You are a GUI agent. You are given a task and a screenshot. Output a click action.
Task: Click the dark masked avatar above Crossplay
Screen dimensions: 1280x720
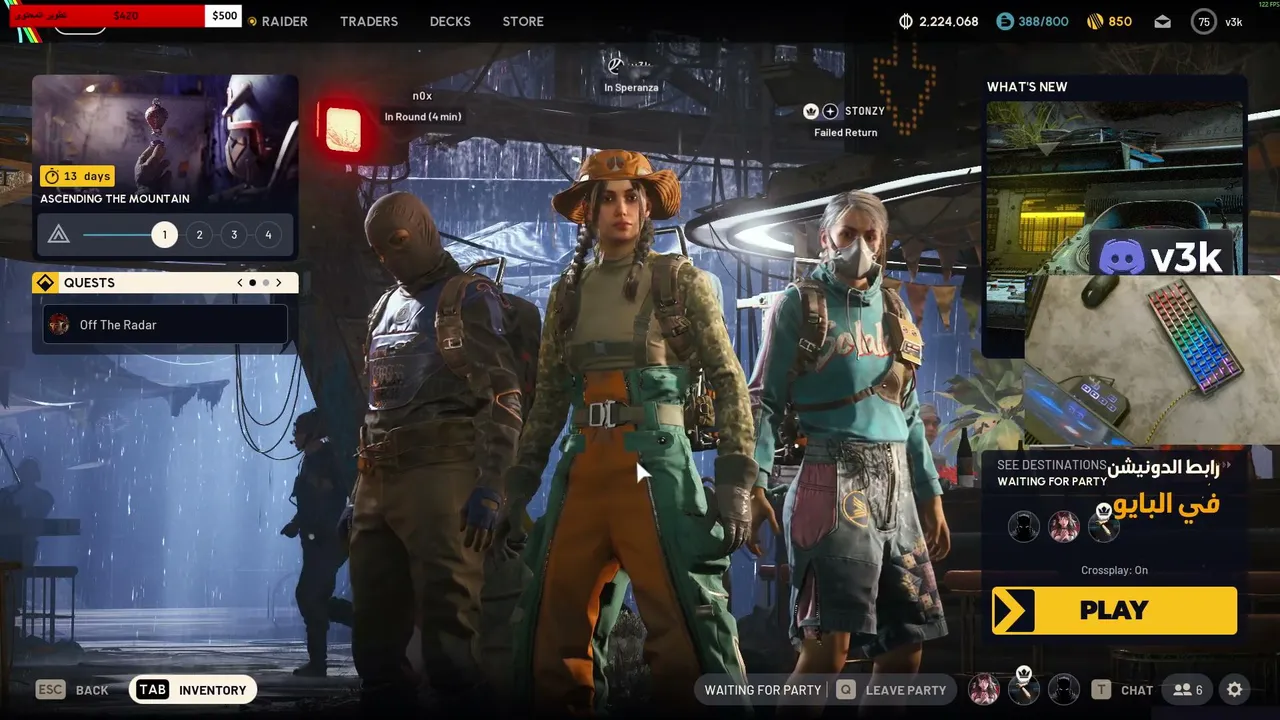pyautogui.click(x=1024, y=526)
